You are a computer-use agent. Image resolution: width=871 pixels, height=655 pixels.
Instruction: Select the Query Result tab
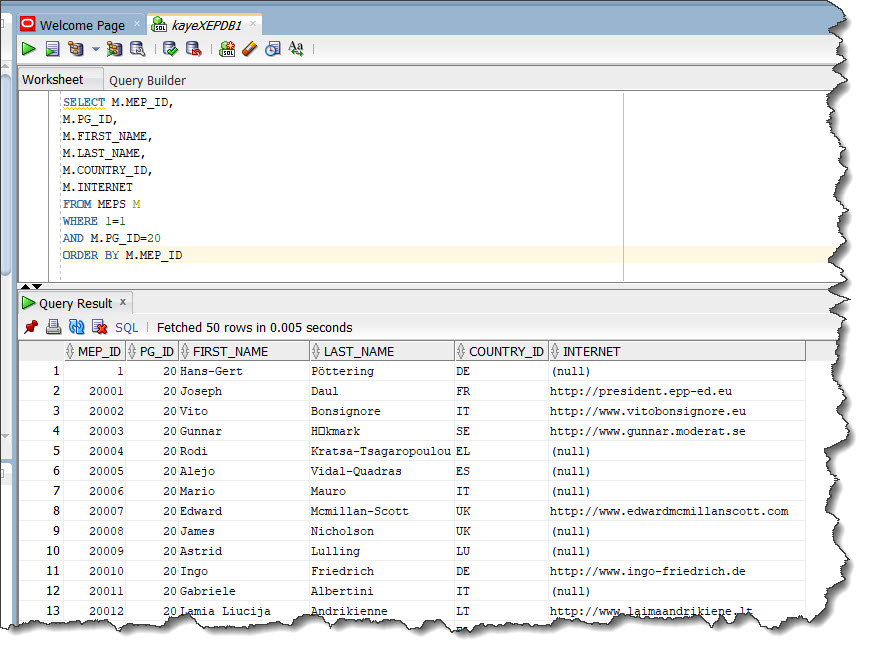pyautogui.click(x=76, y=303)
